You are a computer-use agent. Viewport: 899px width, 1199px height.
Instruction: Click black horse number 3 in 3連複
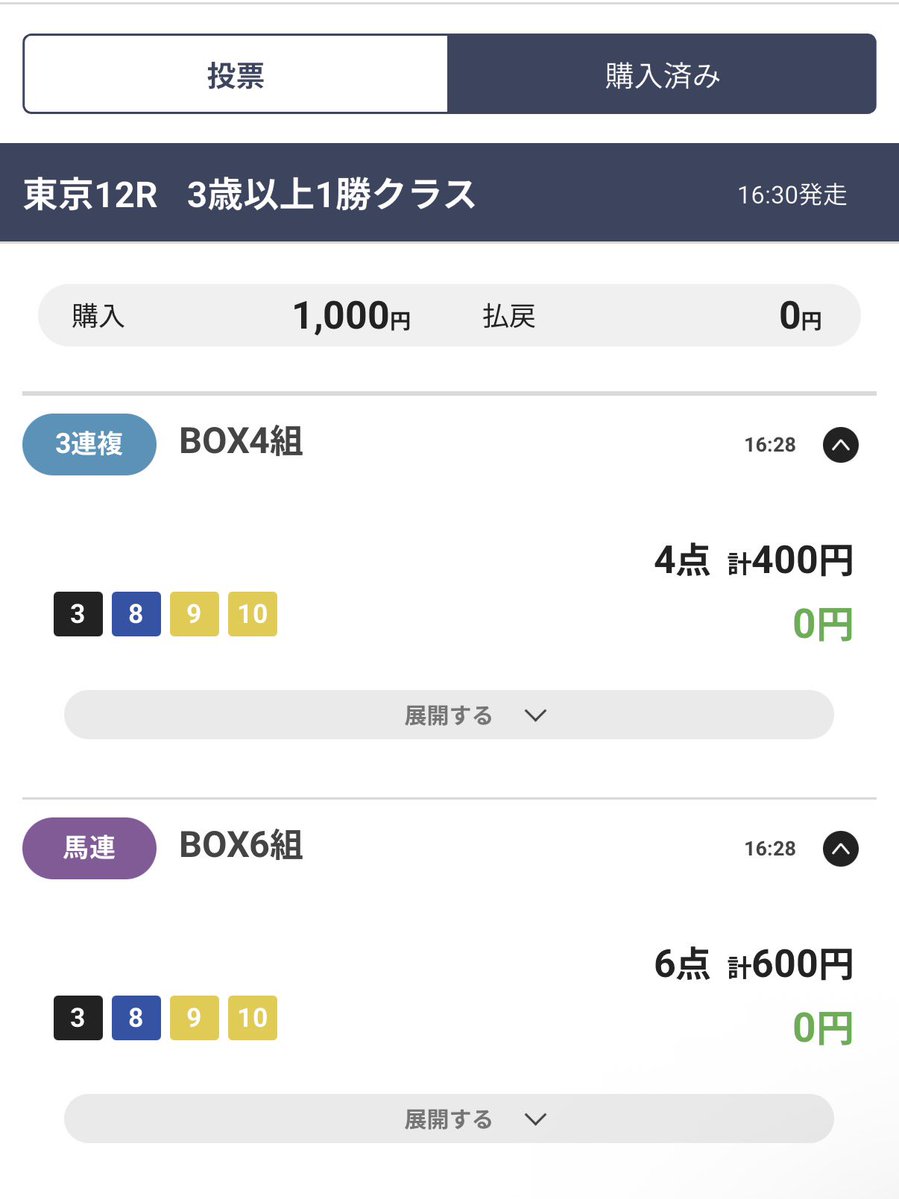click(78, 614)
